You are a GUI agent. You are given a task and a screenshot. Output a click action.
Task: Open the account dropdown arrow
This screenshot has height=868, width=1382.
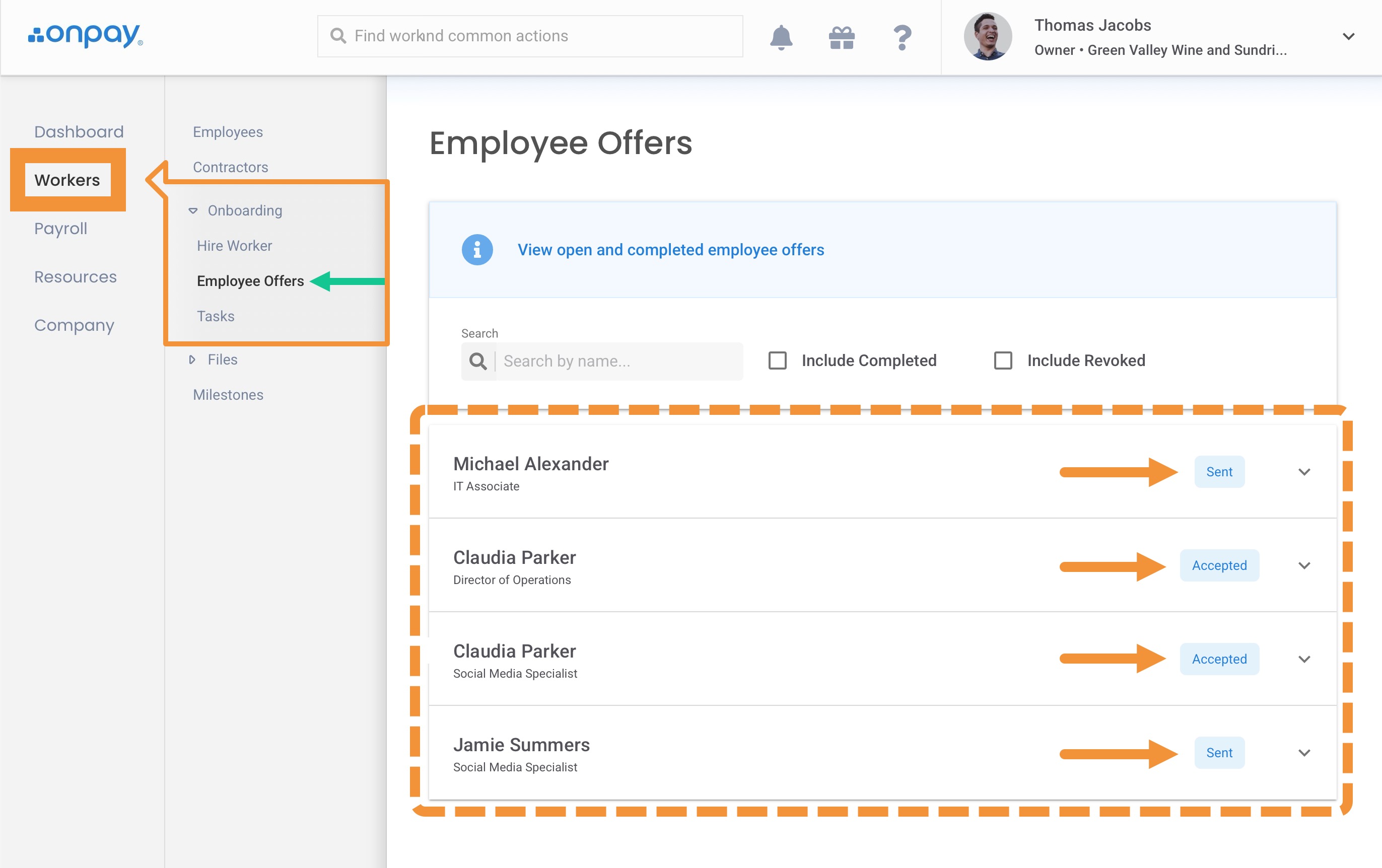pos(1348,37)
